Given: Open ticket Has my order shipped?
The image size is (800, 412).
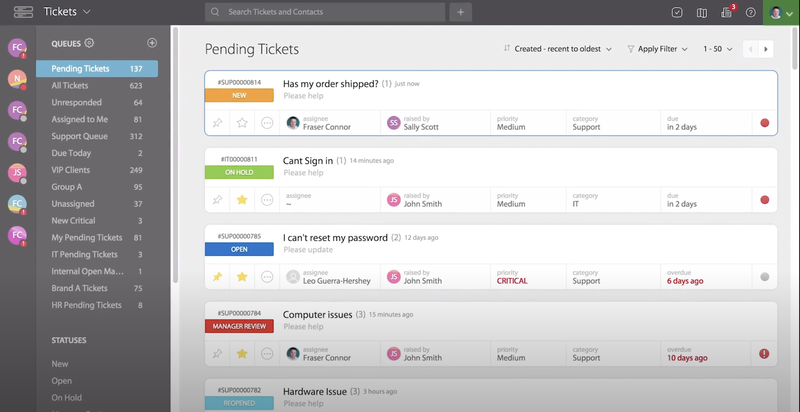Looking at the screenshot, I should (x=331, y=84).
